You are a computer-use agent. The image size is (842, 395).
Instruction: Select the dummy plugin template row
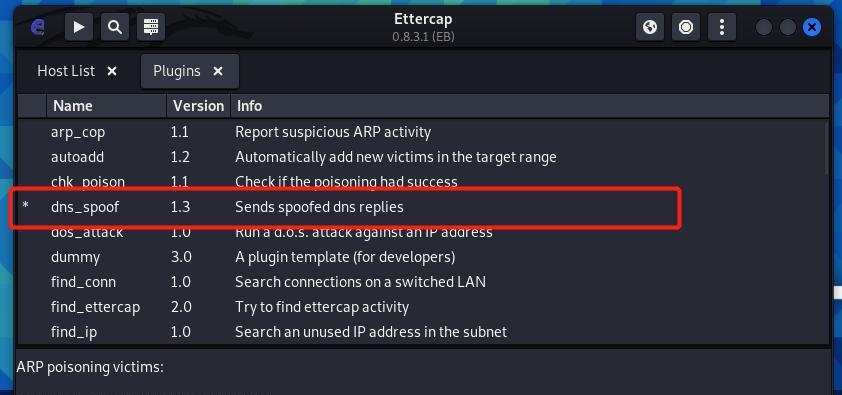click(423, 257)
